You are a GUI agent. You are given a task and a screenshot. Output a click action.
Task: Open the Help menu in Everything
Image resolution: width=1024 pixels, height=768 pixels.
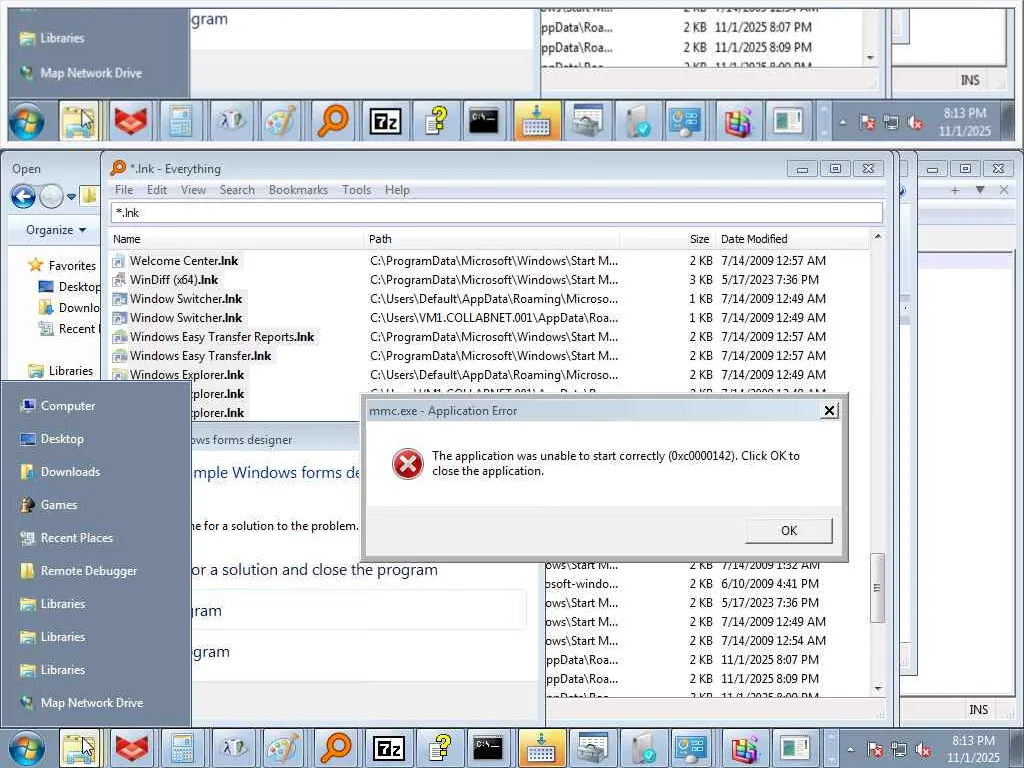click(397, 190)
